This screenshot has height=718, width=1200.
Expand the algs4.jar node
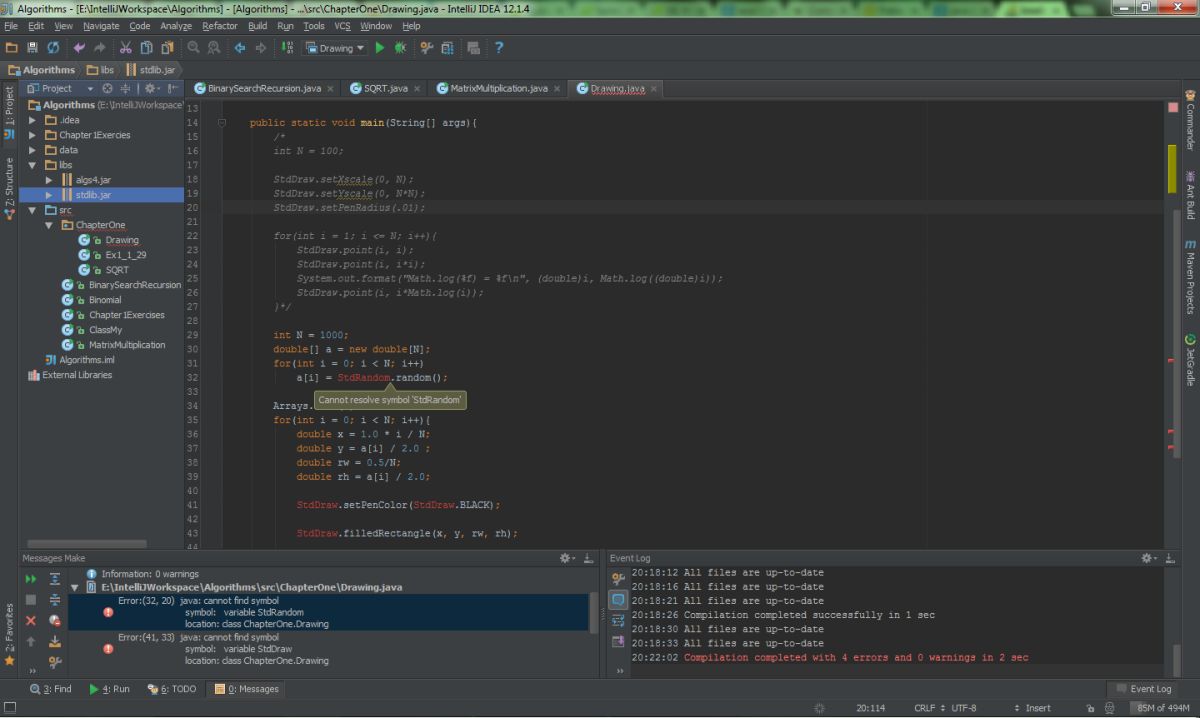click(49, 180)
